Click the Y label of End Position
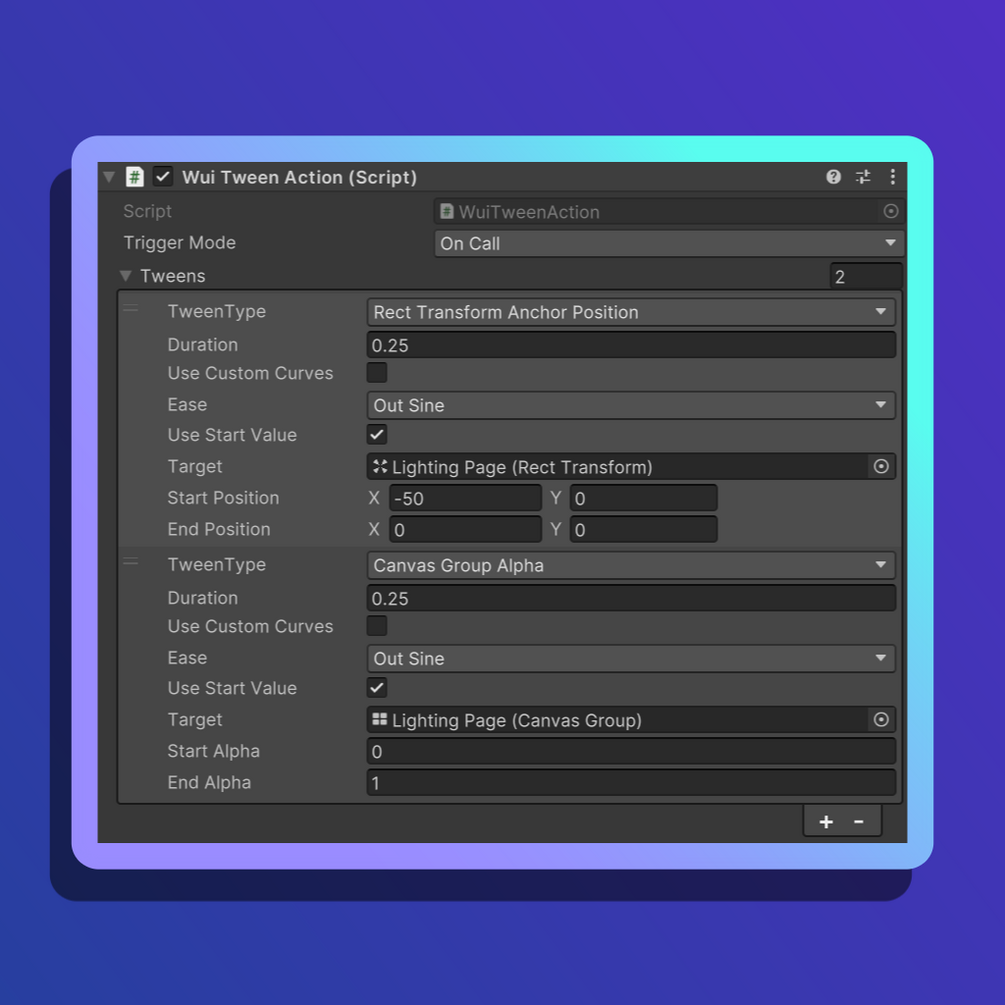The height and width of the screenshot is (1005, 1005). (x=556, y=529)
